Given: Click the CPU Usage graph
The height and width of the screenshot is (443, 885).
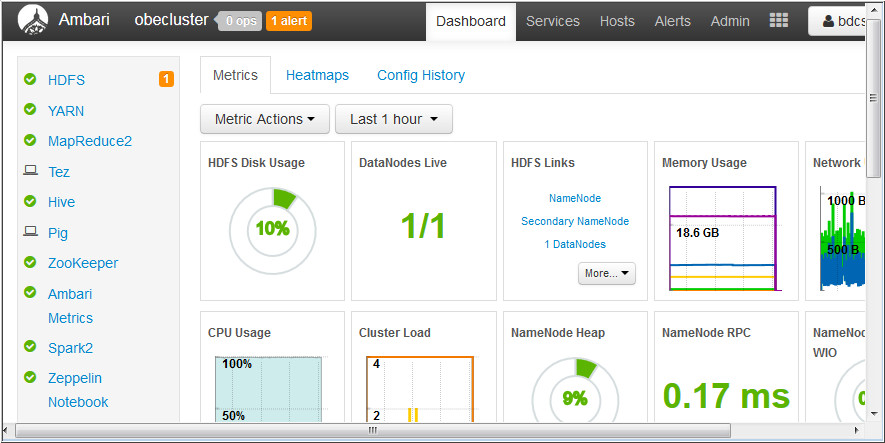Looking at the screenshot, I should click(x=269, y=389).
